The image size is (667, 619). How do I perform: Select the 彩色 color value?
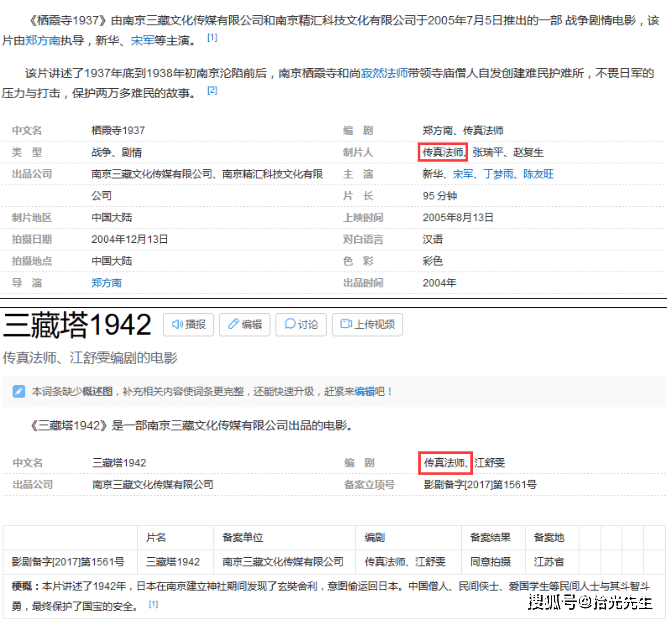(433, 261)
